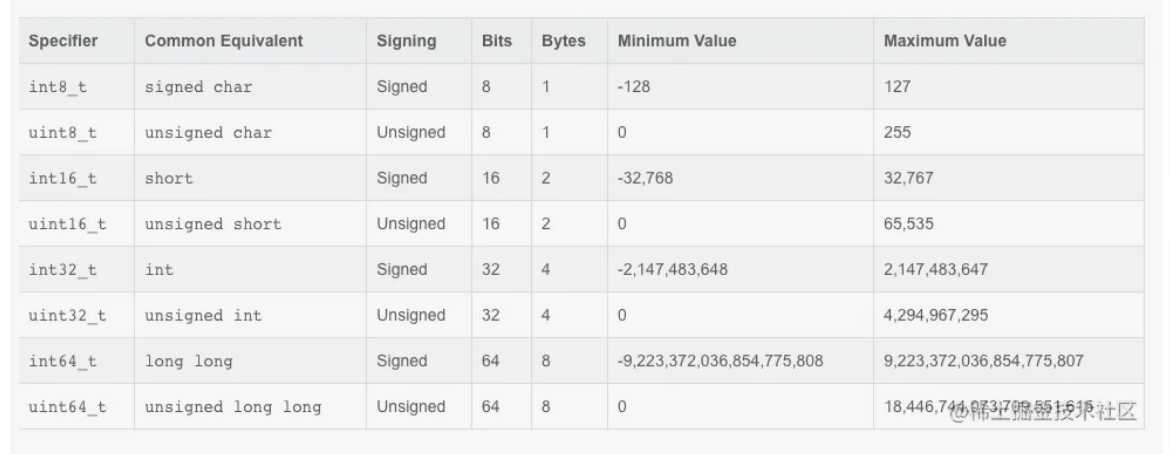Select the int8_t specifier cell

pyautogui.click(x=58, y=87)
